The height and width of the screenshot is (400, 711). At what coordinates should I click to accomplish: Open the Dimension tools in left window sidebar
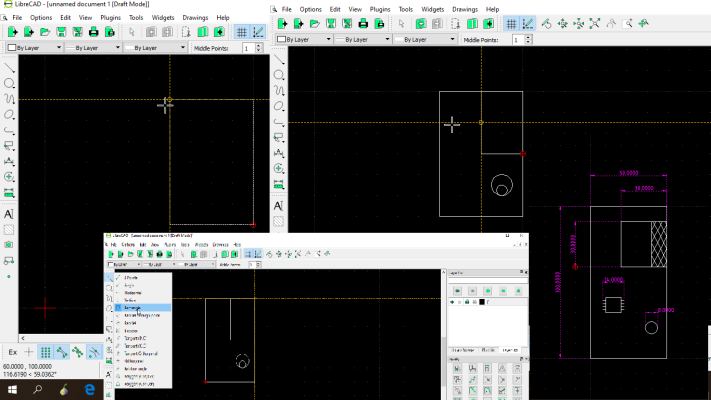(x=9, y=161)
